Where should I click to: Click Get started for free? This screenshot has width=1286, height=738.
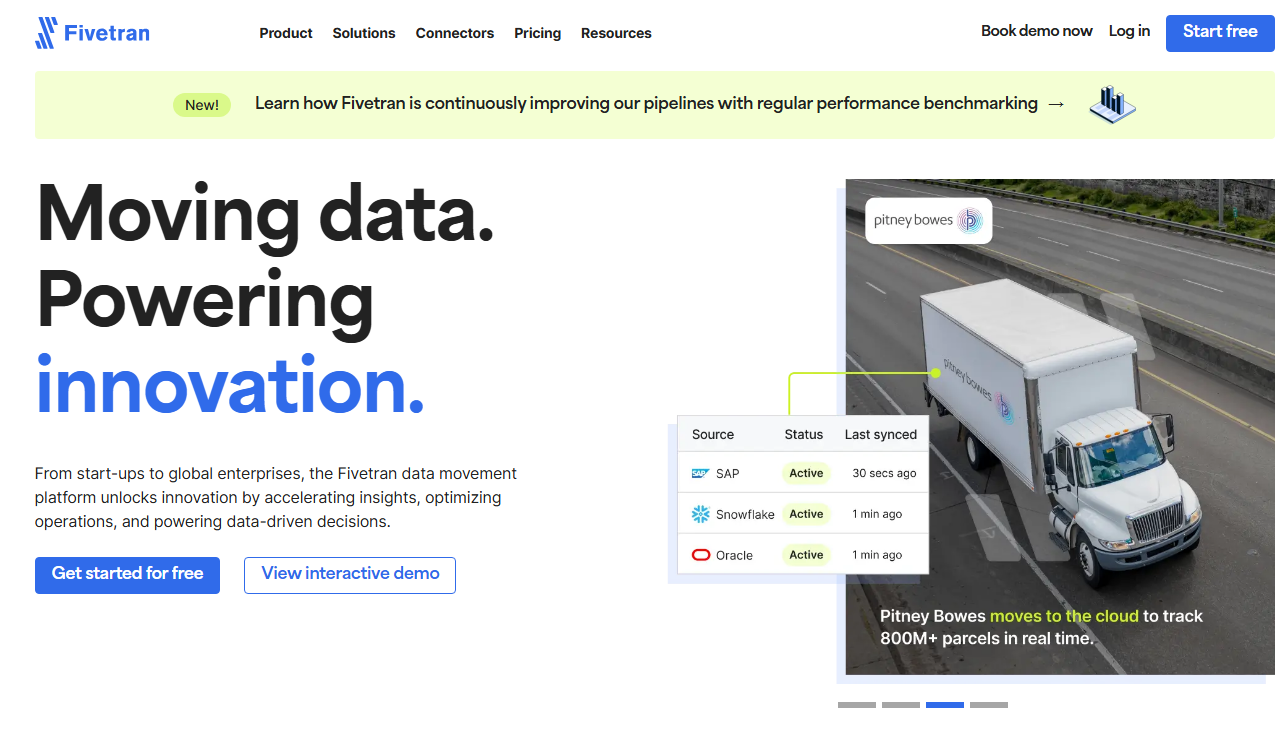(127, 574)
